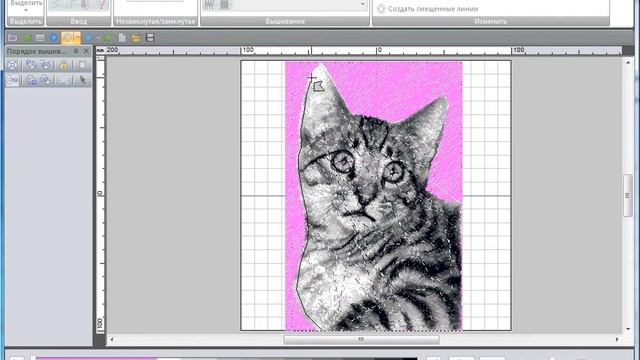Click the purple folder icon in quick toolbar
This screenshot has height=360, width=640.
[12, 38]
